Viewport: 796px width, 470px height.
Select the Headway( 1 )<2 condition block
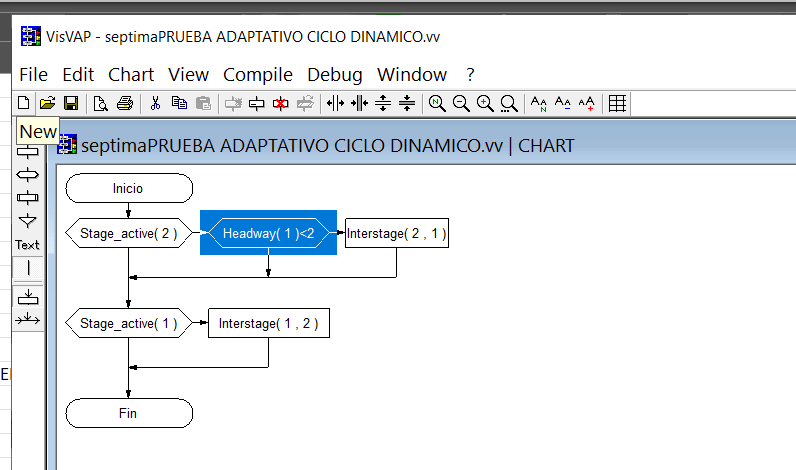point(268,235)
